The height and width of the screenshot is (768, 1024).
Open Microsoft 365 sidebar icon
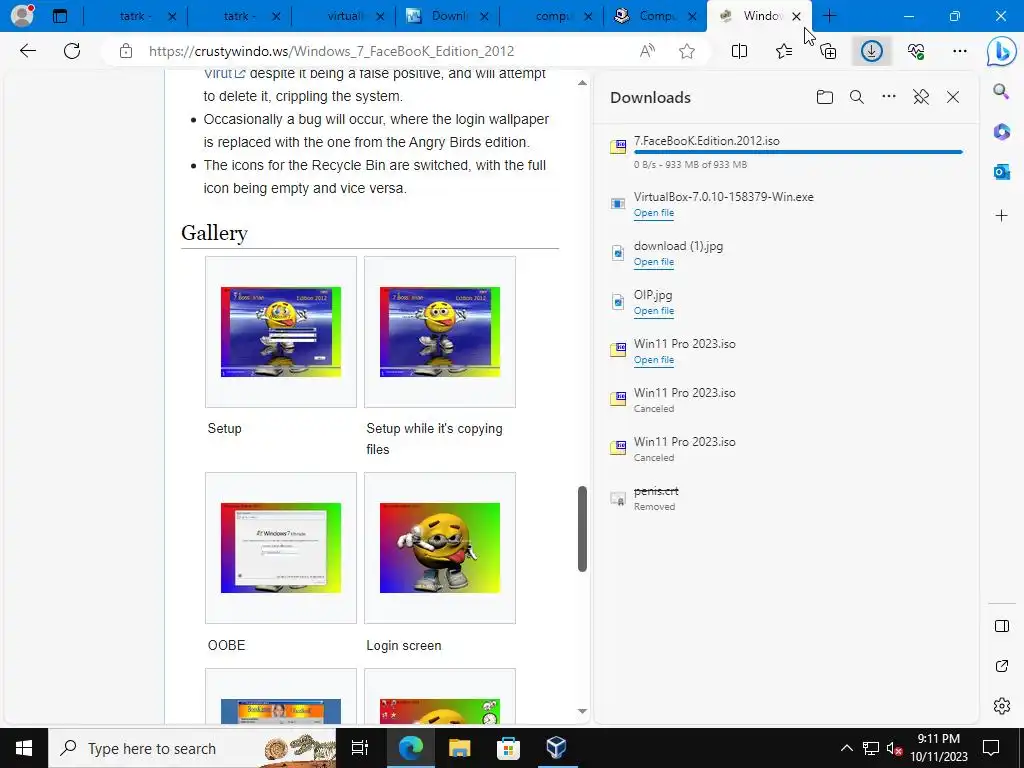point(1002,132)
